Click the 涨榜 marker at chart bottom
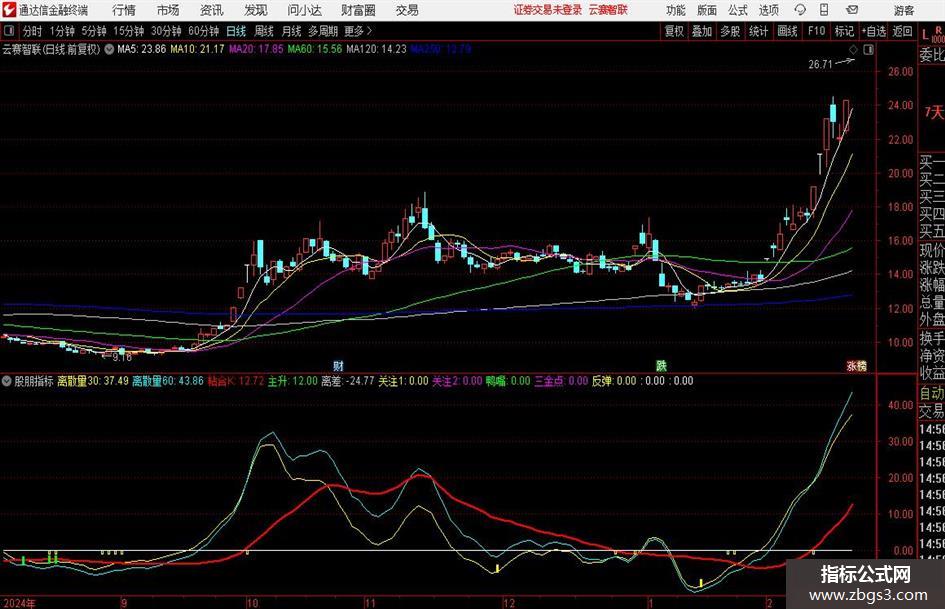The image size is (945, 609). pos(856,366)
